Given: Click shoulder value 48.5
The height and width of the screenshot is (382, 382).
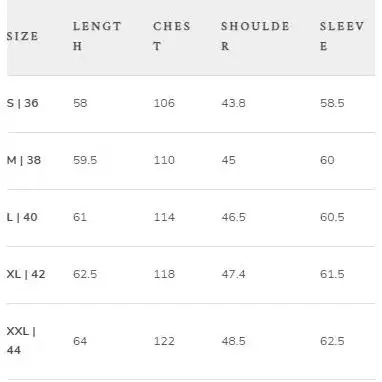Looking at the screenshot, I should pos(233,341).
